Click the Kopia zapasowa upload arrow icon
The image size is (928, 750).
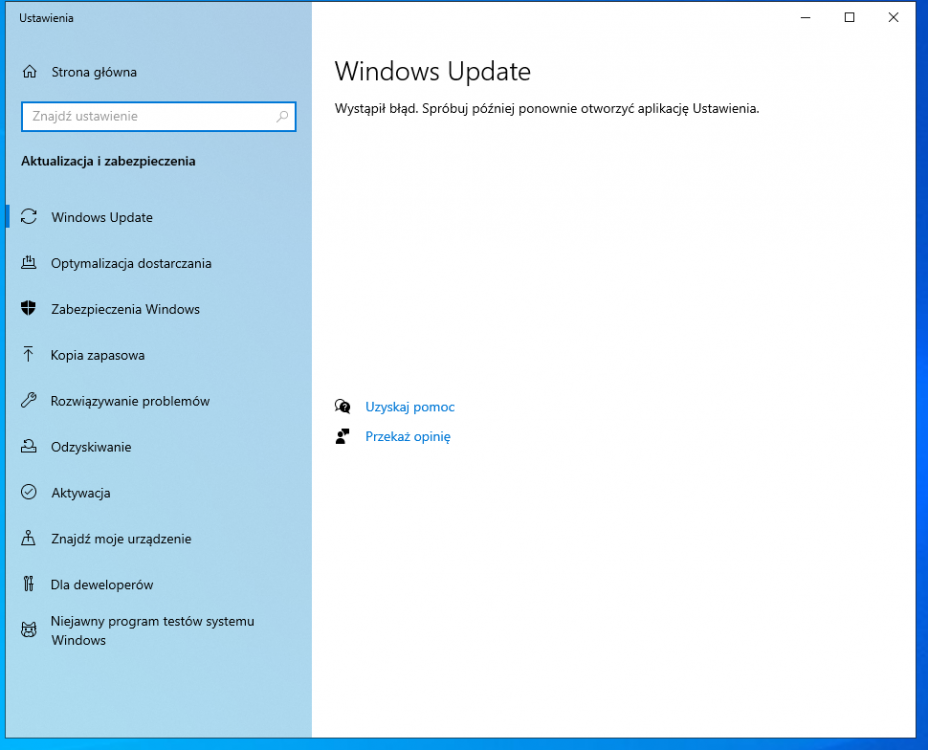(29, 355)
